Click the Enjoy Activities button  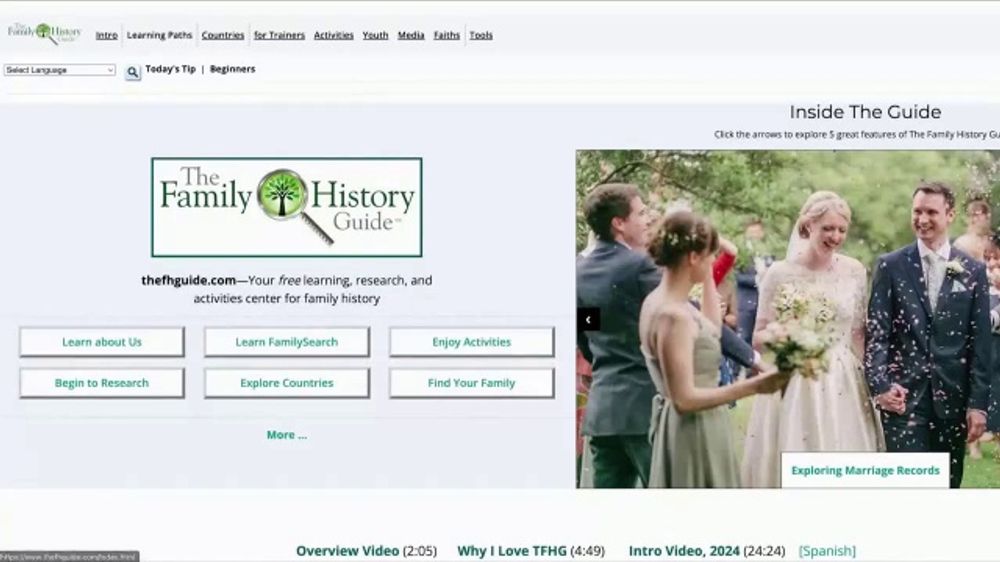(x=471, y=342)
